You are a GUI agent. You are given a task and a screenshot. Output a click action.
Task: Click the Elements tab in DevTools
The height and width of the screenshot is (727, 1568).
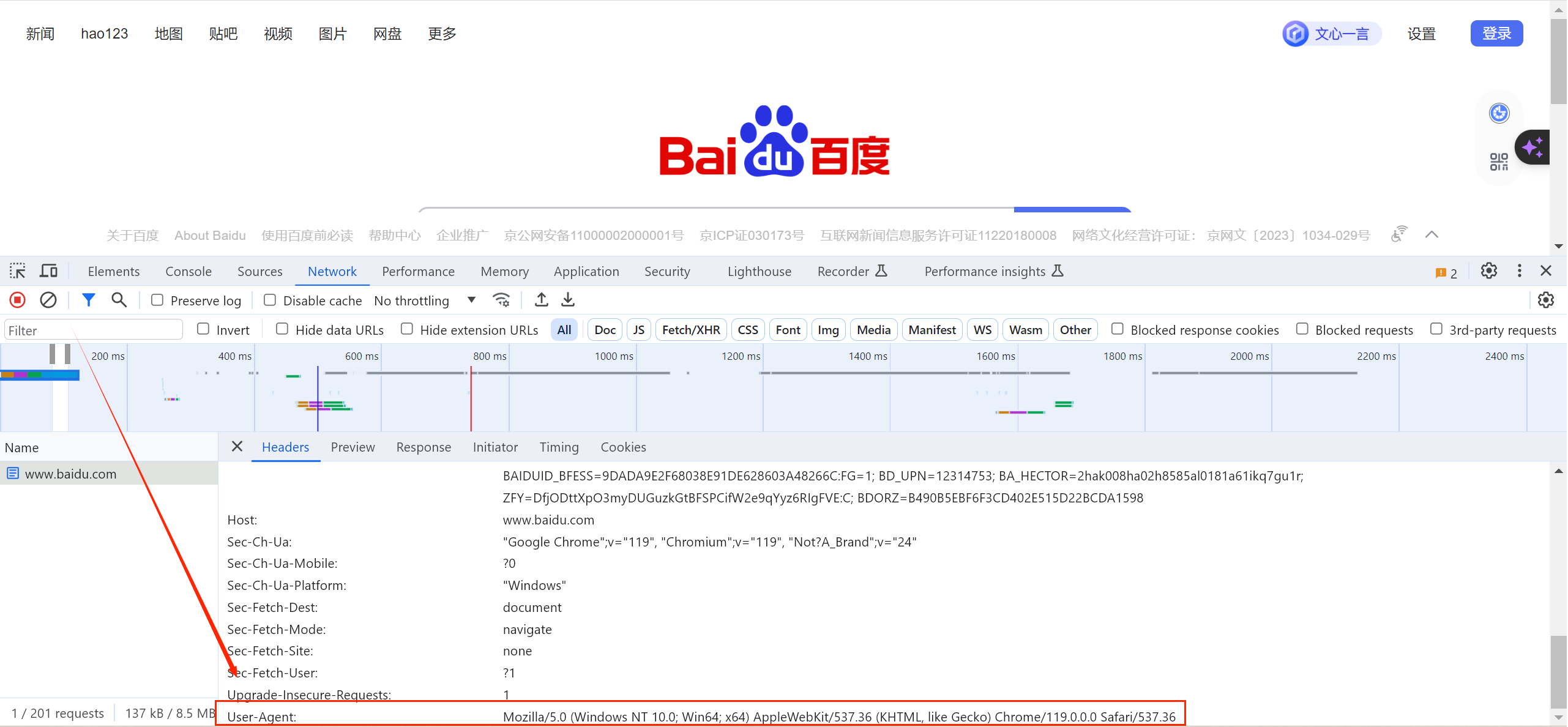pyautogui.click(x=112, y=271)
